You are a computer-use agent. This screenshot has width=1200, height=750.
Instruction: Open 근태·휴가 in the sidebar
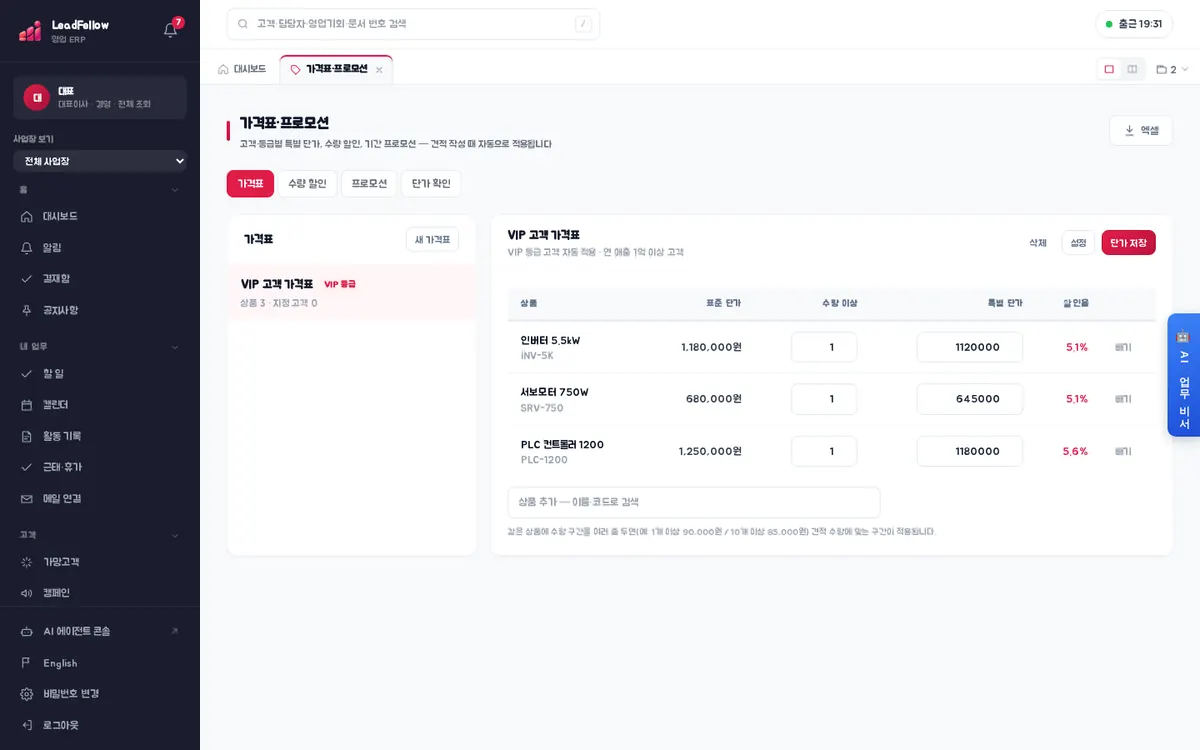click(100, 467)
